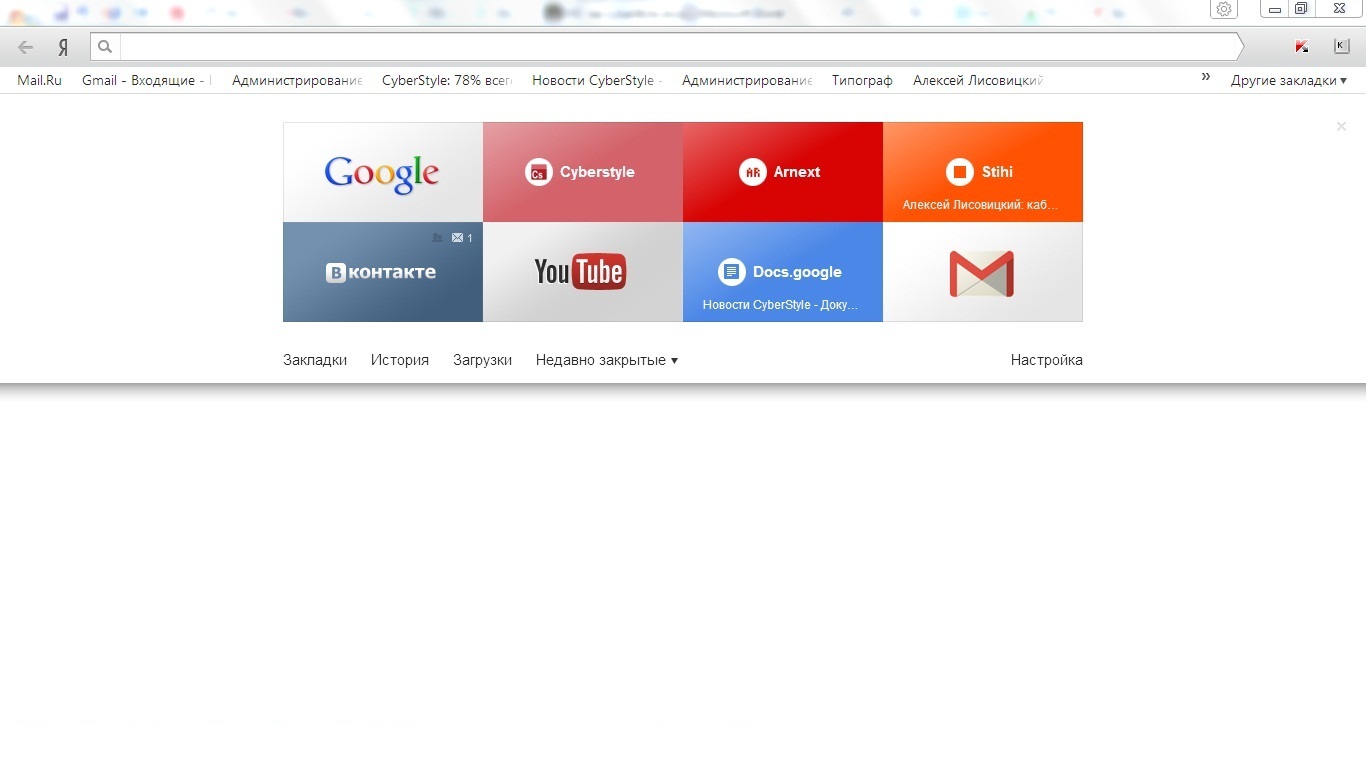Open the YouTube tile

[x=583, y=272]
